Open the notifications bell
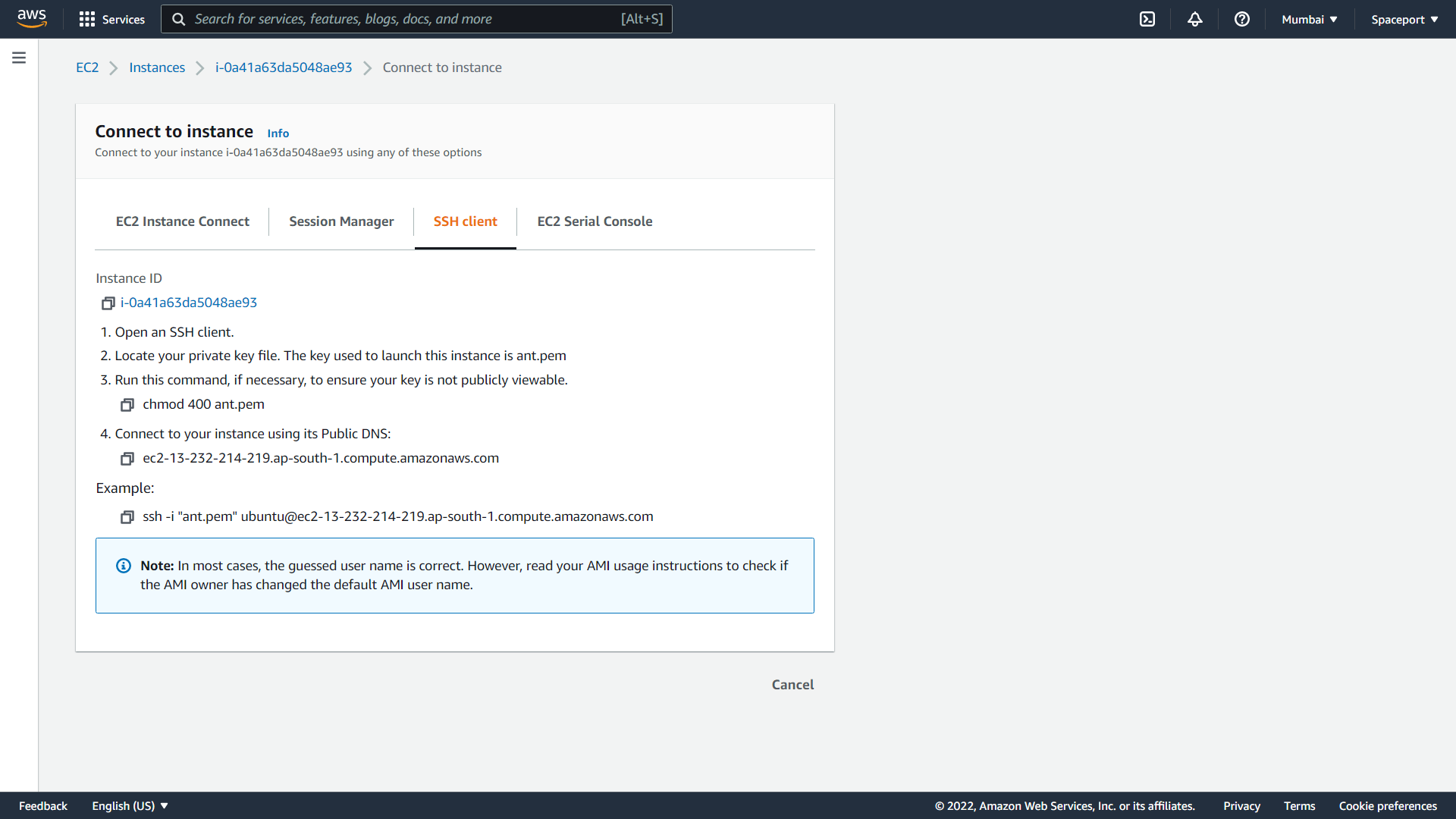The image size is (1456, 819). (x=1195, y=19)
